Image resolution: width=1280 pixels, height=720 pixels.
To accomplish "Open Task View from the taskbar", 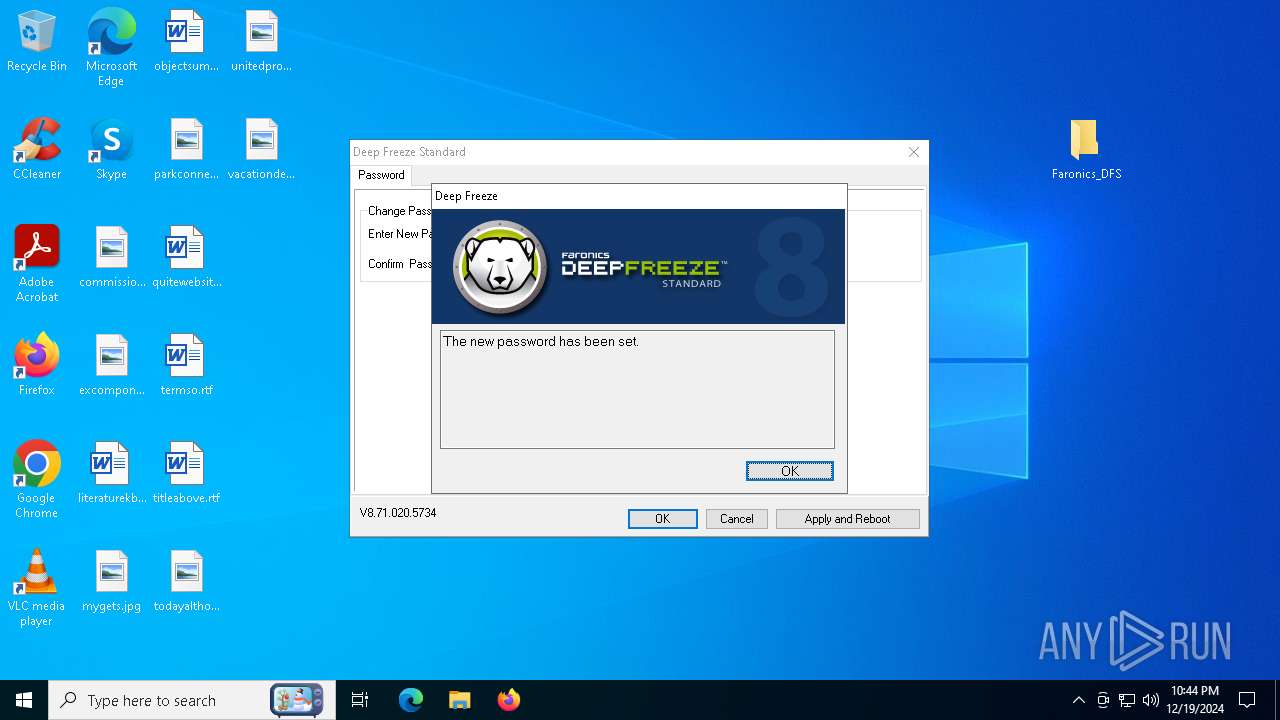I will (x=360, y=700).
